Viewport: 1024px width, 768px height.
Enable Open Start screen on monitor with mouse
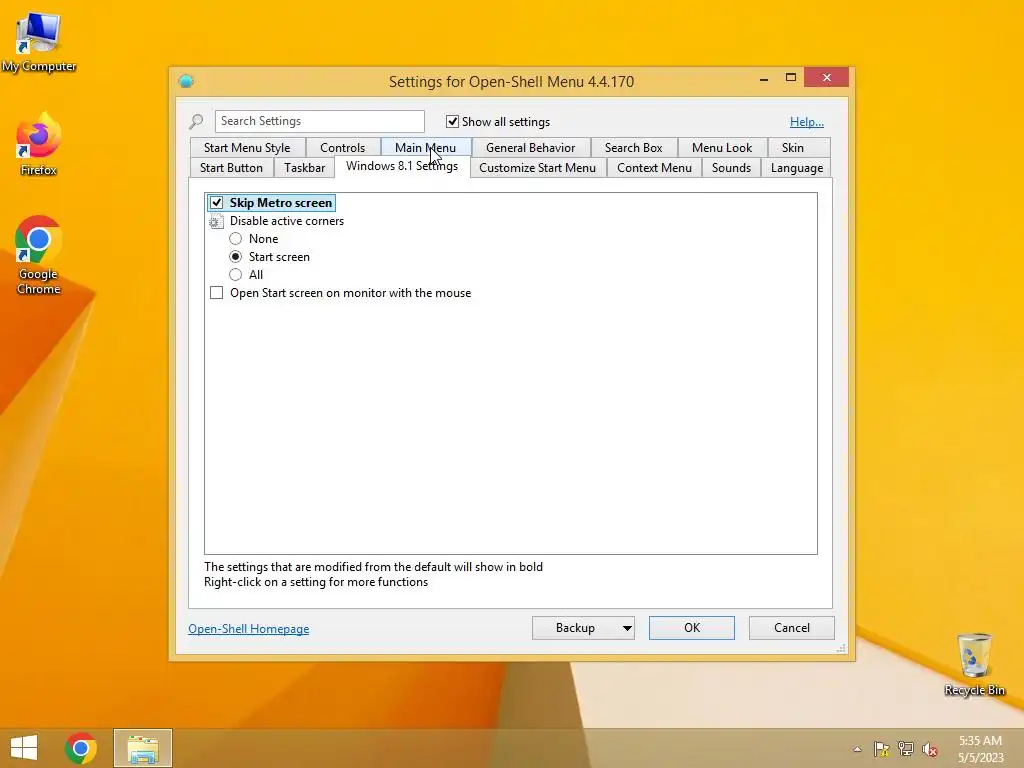pyautogui.click(x=216, y=293)
